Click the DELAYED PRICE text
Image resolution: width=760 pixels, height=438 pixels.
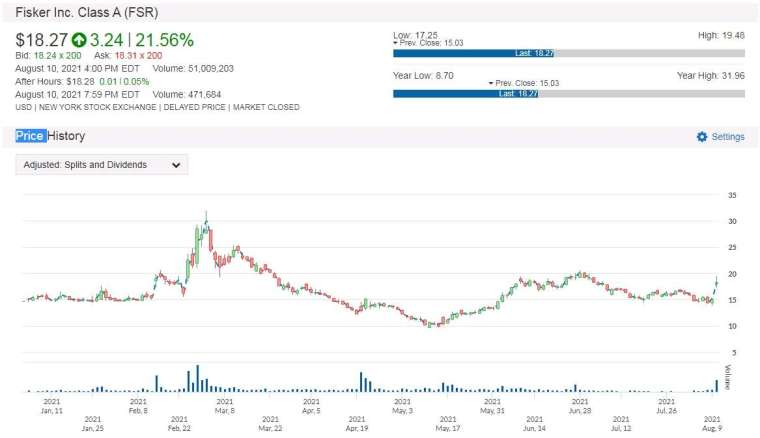tap(194, 107)
